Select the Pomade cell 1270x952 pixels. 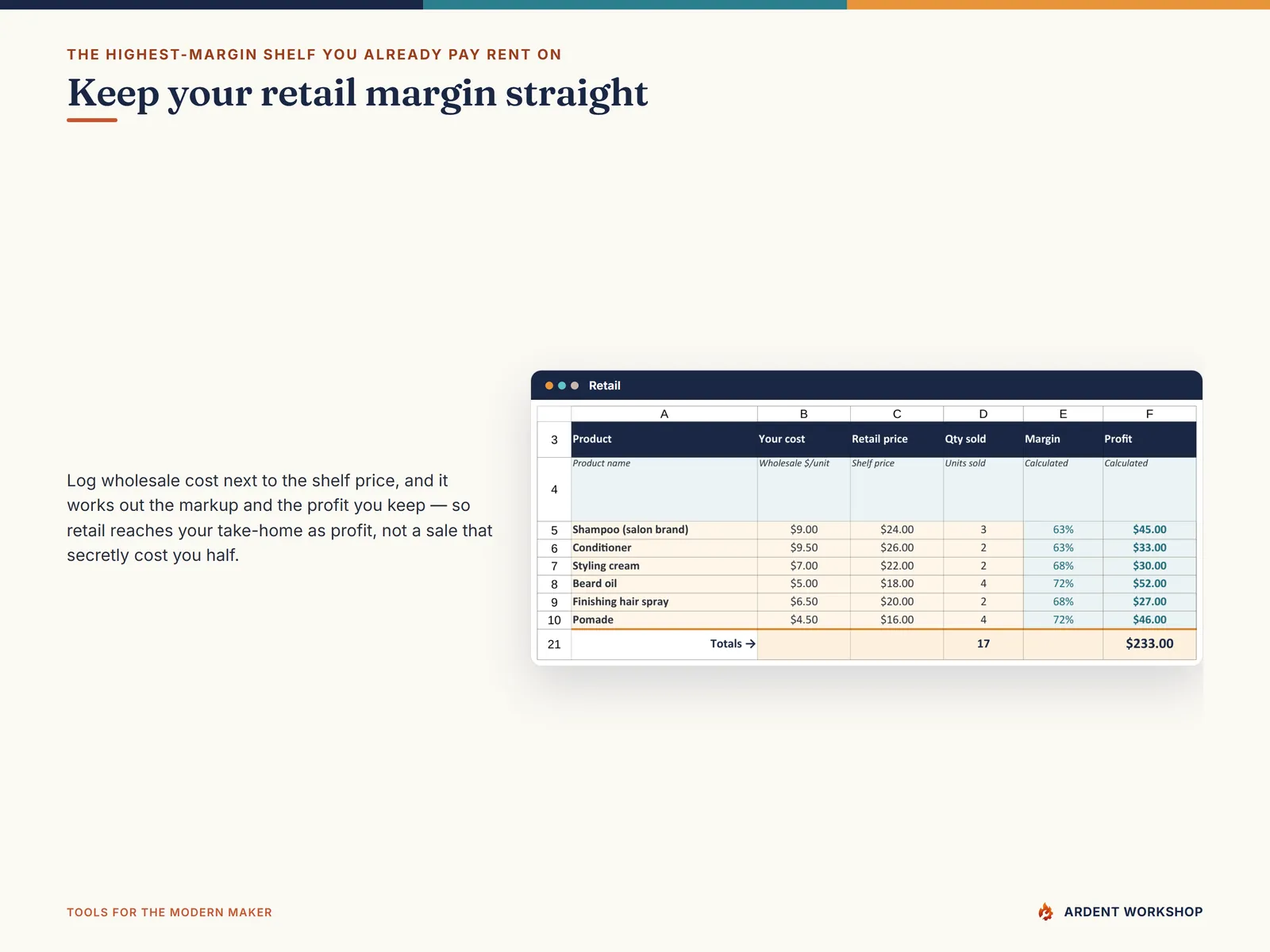pos(664,620)
